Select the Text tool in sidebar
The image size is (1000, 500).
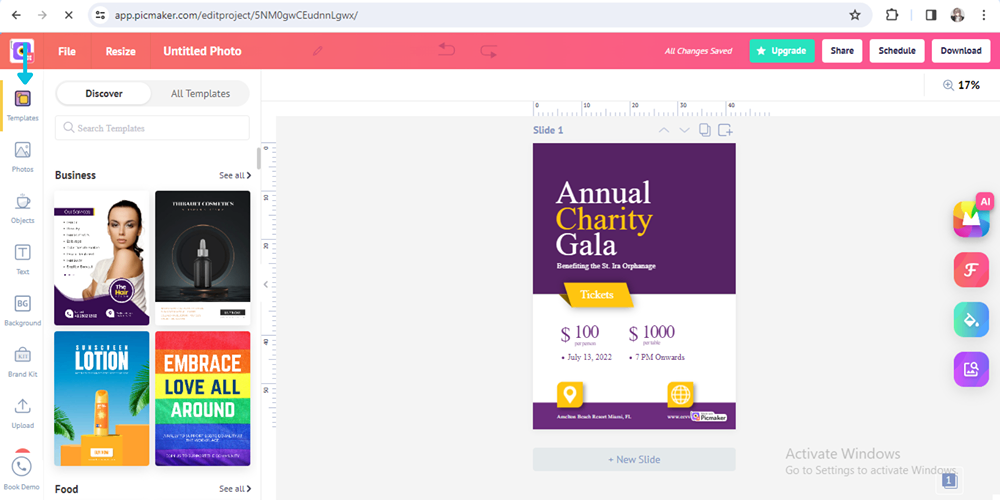(x=23, y=259)
